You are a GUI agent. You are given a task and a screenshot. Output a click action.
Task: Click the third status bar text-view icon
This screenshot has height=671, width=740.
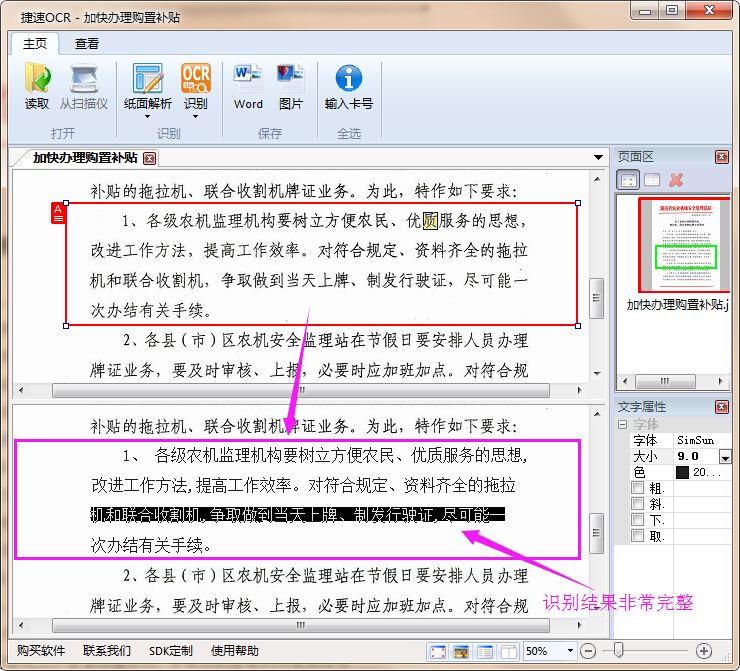[x=485, y=652]
